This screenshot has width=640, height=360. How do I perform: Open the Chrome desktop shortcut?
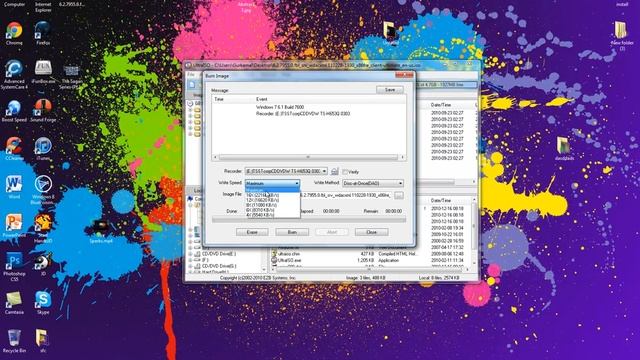(x=14, y=33)
